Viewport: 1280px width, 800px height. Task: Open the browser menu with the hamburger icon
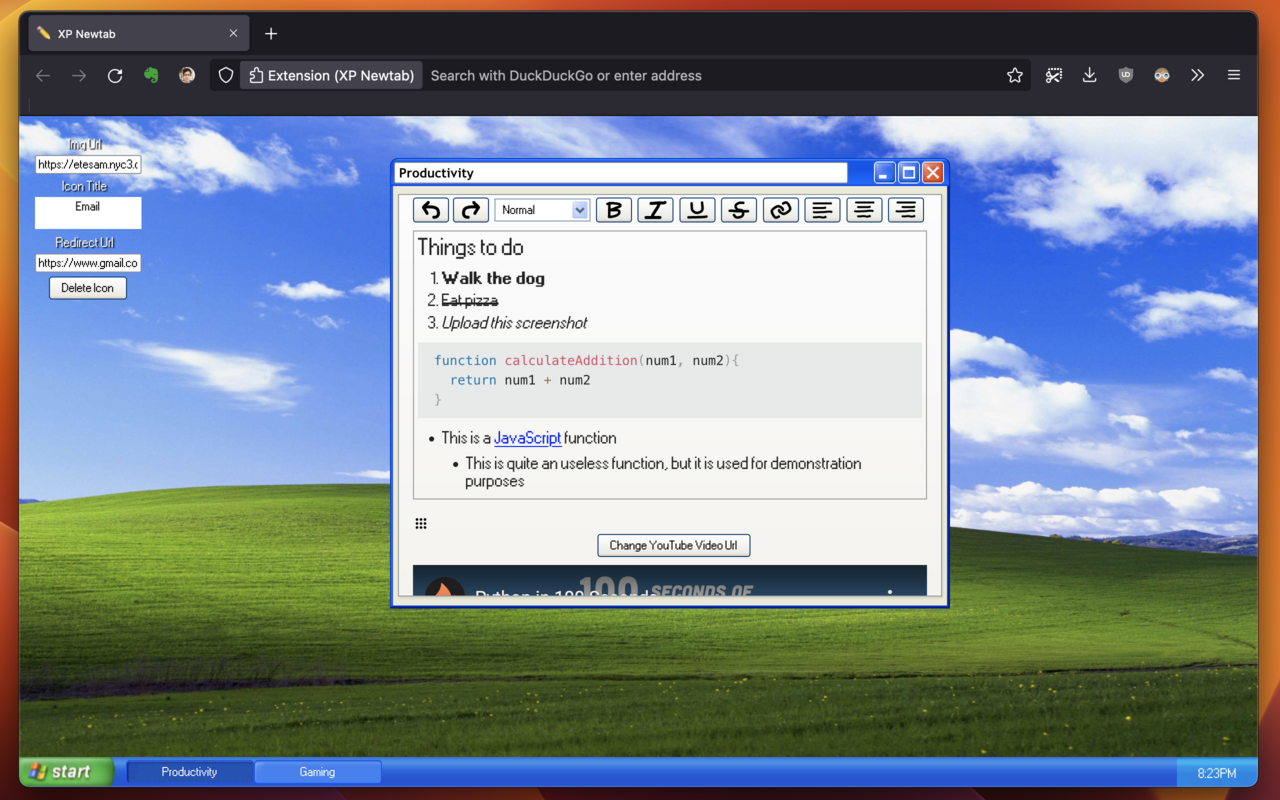(1234, 74)
